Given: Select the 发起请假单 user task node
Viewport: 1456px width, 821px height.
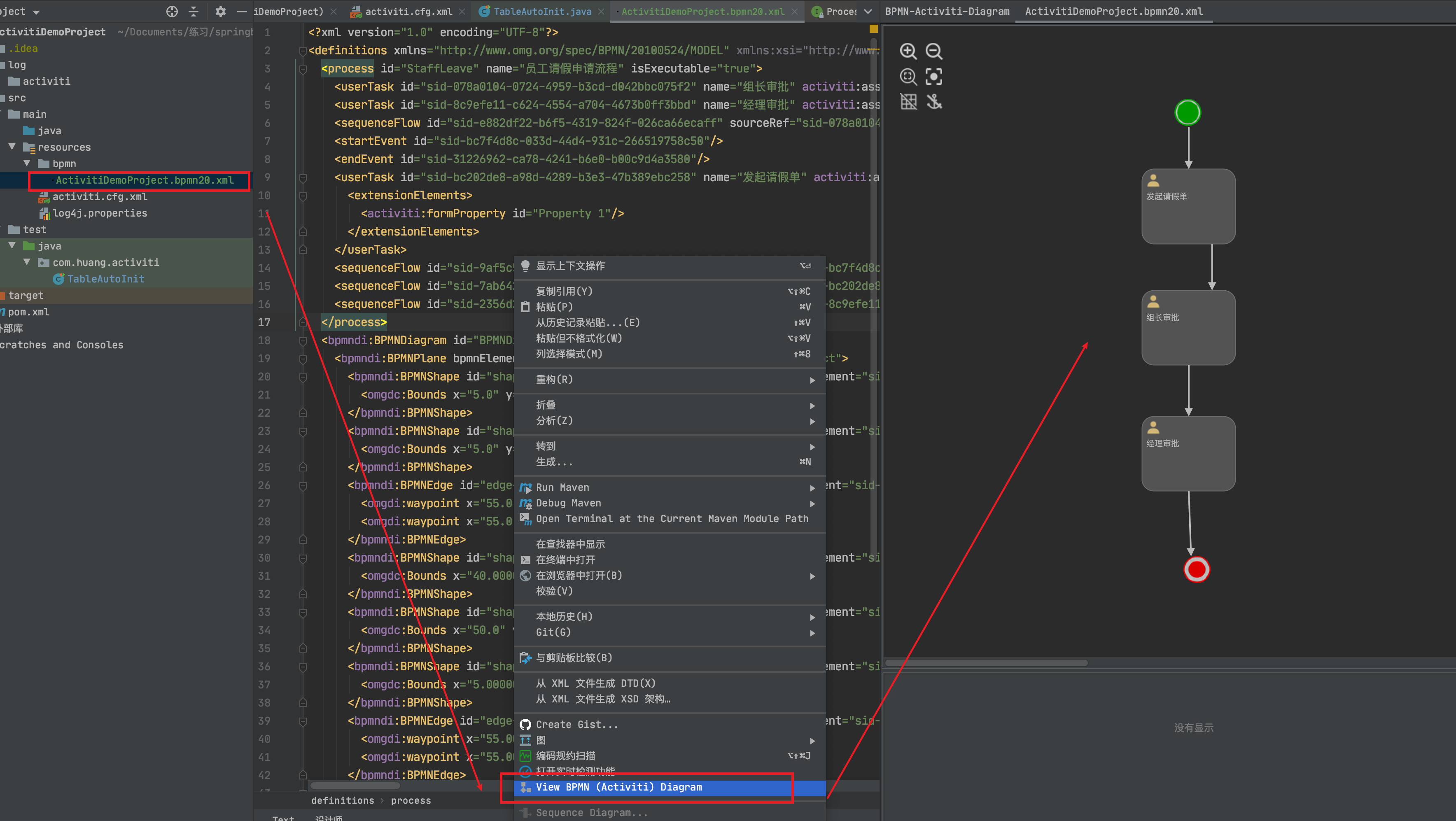Looking at the screenshot, I should point(1188,206).
